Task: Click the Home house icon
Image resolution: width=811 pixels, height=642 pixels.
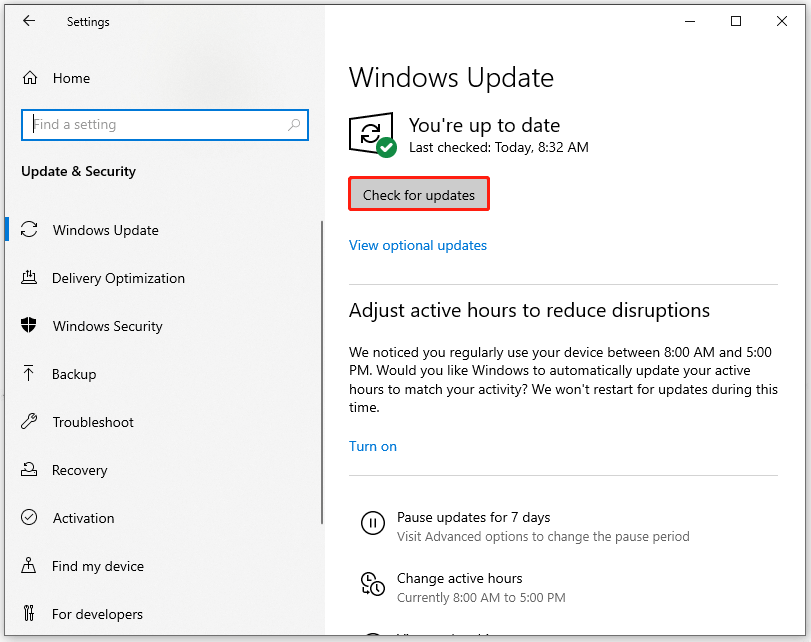Action: click(x=30, y=78)
